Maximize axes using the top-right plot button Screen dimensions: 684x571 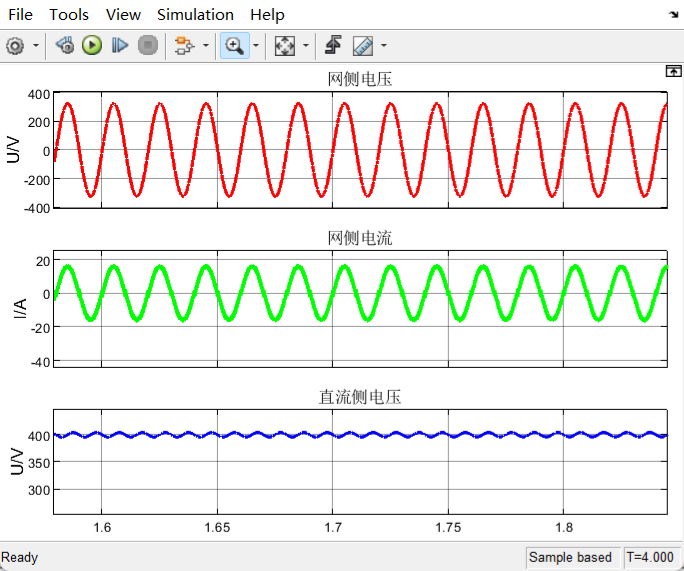tap(673, 71)
